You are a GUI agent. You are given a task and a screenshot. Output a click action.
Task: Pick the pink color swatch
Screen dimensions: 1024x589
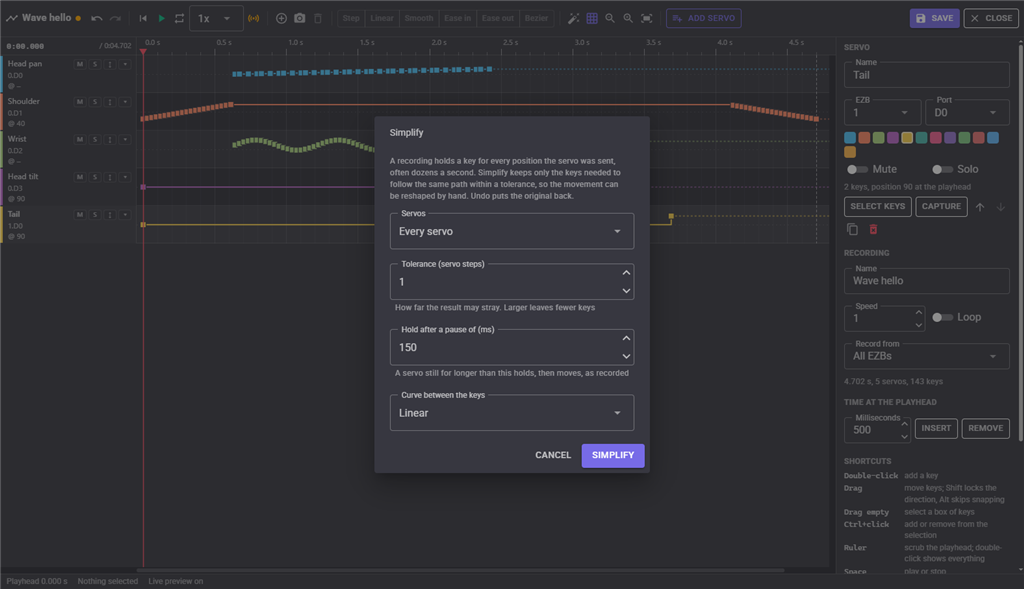(x=935, y=138)
